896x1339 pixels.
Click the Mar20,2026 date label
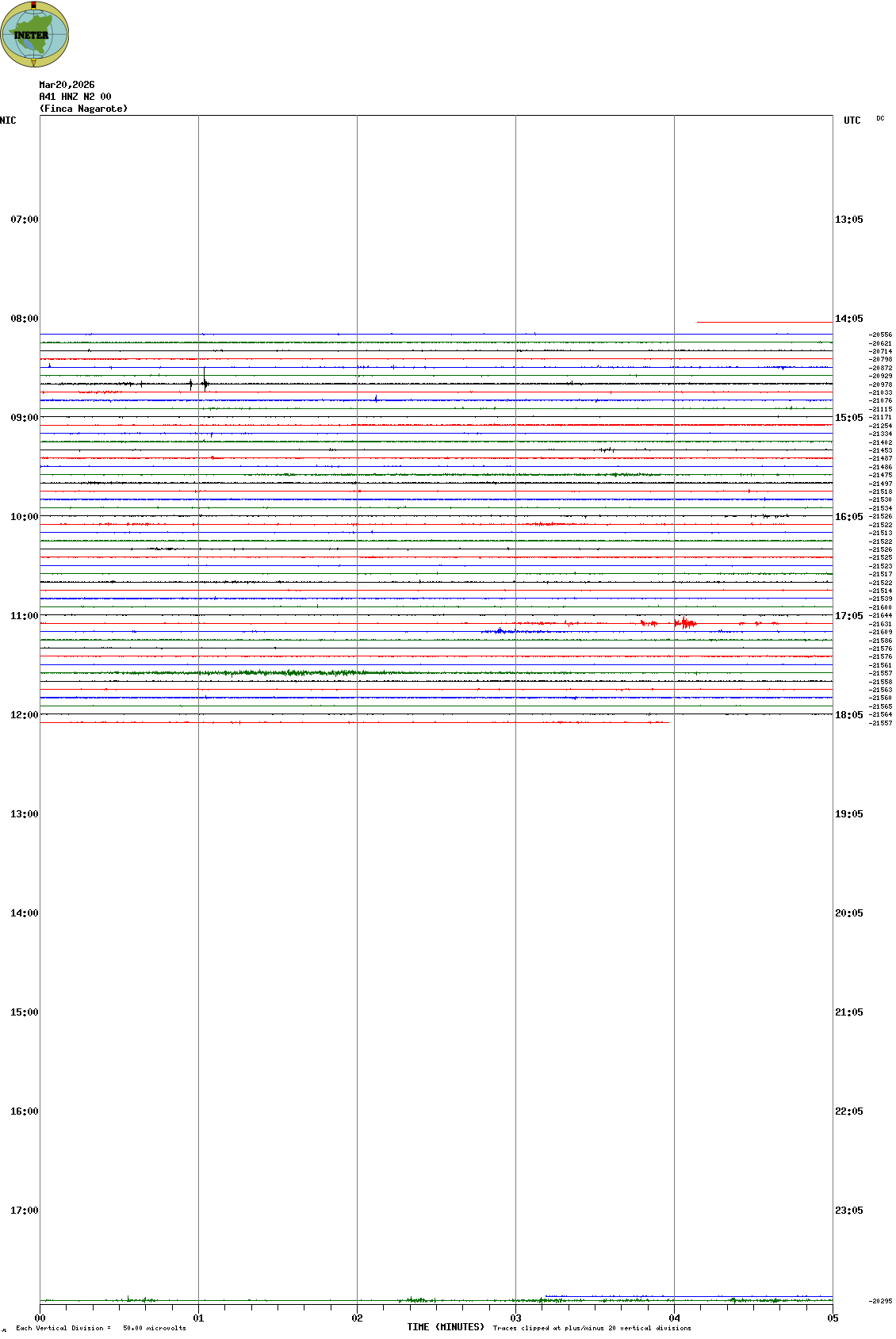pyautogui.click(x=67, y=85)
